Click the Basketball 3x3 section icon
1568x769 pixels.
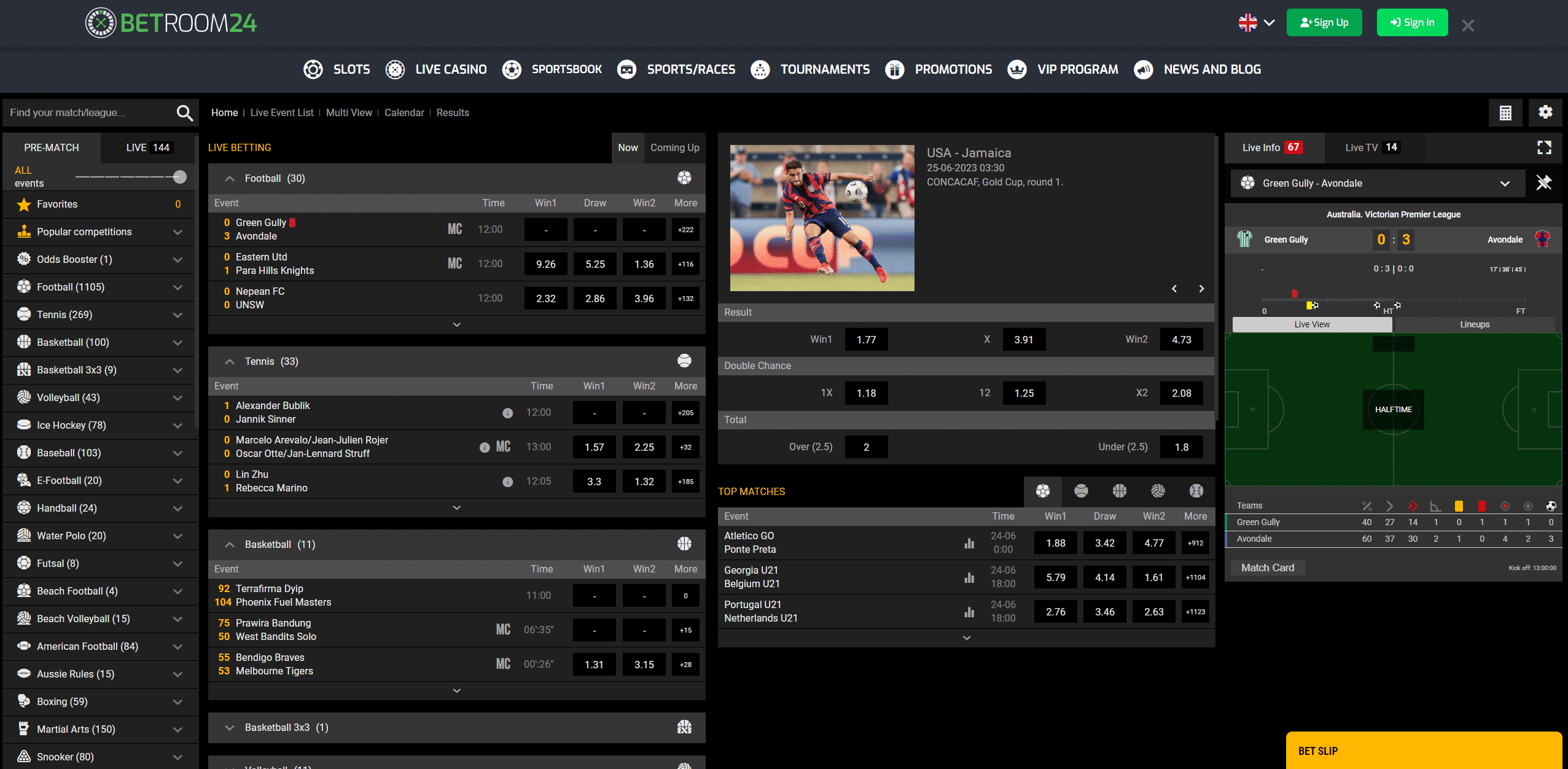pos(684,727)
